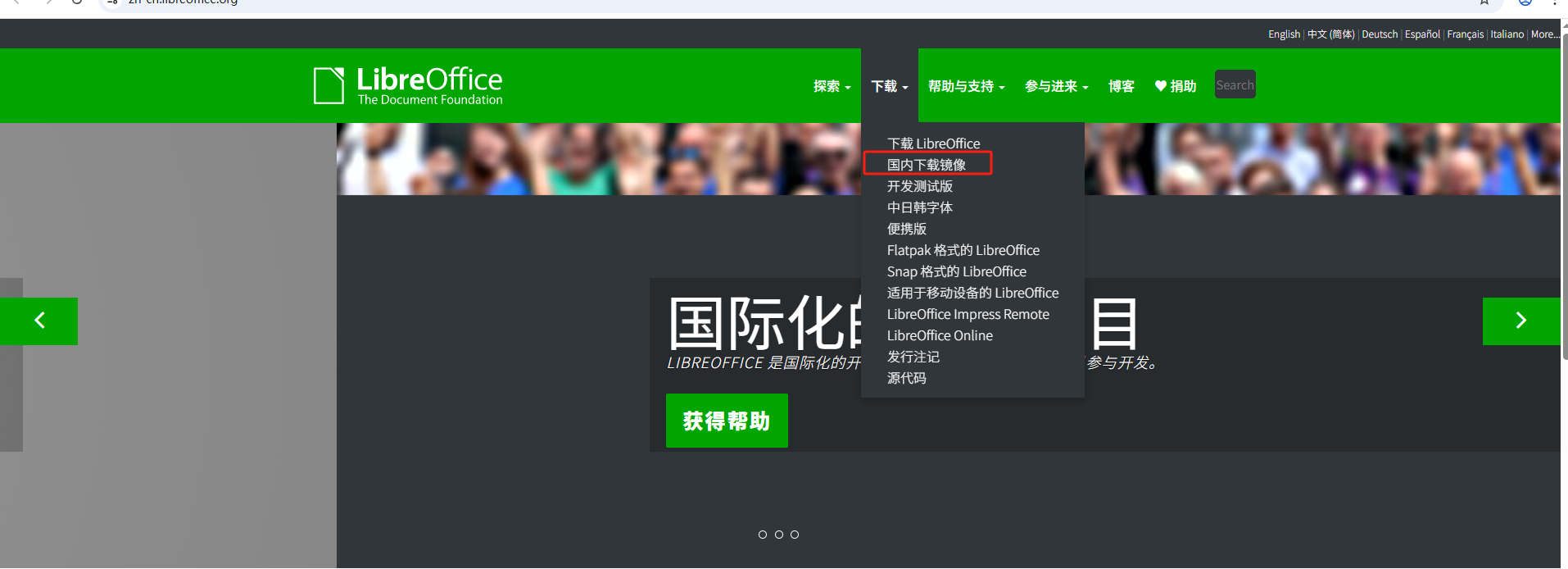Switch language to Deutsch
Image resolution: width=1568 pixels, height=569 pixels.
1380,34
